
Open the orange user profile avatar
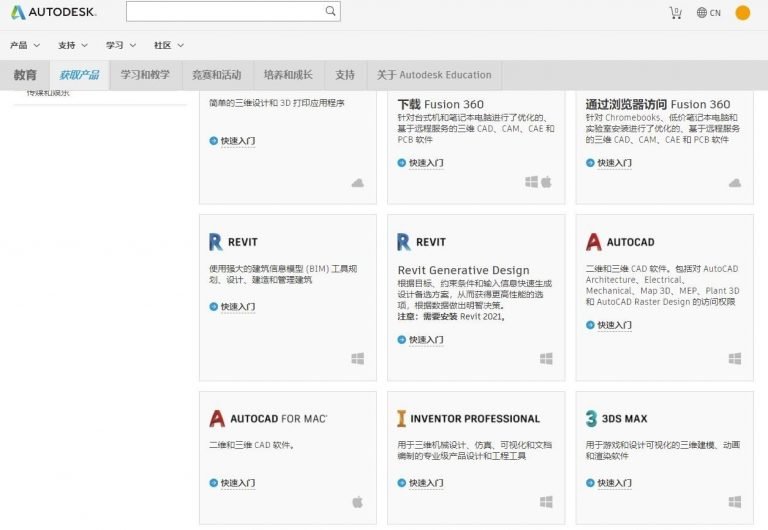(743, 13)
